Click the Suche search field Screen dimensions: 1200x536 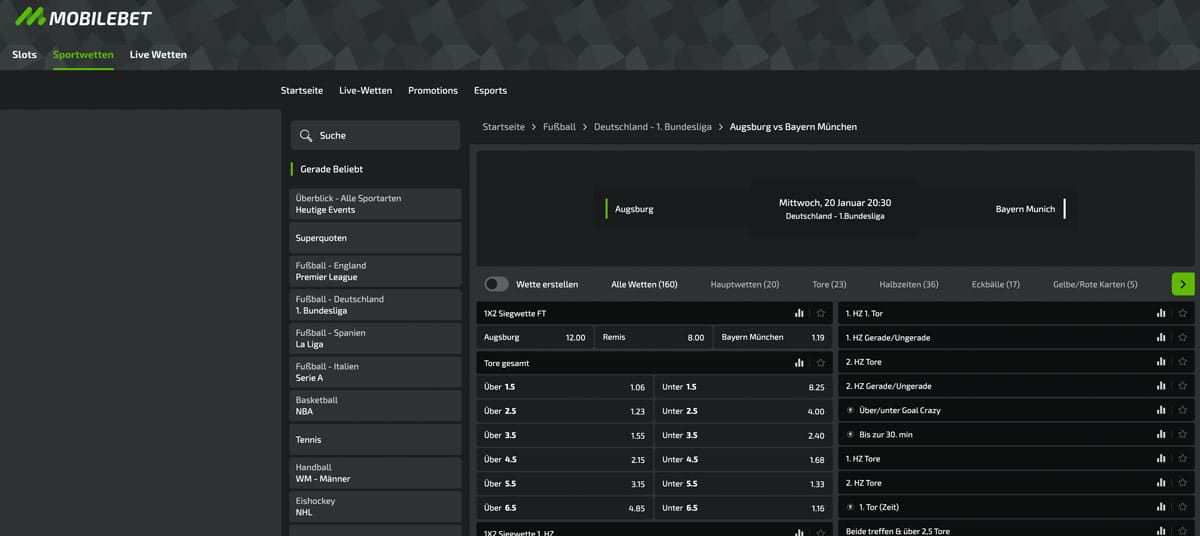coord(375,135)
